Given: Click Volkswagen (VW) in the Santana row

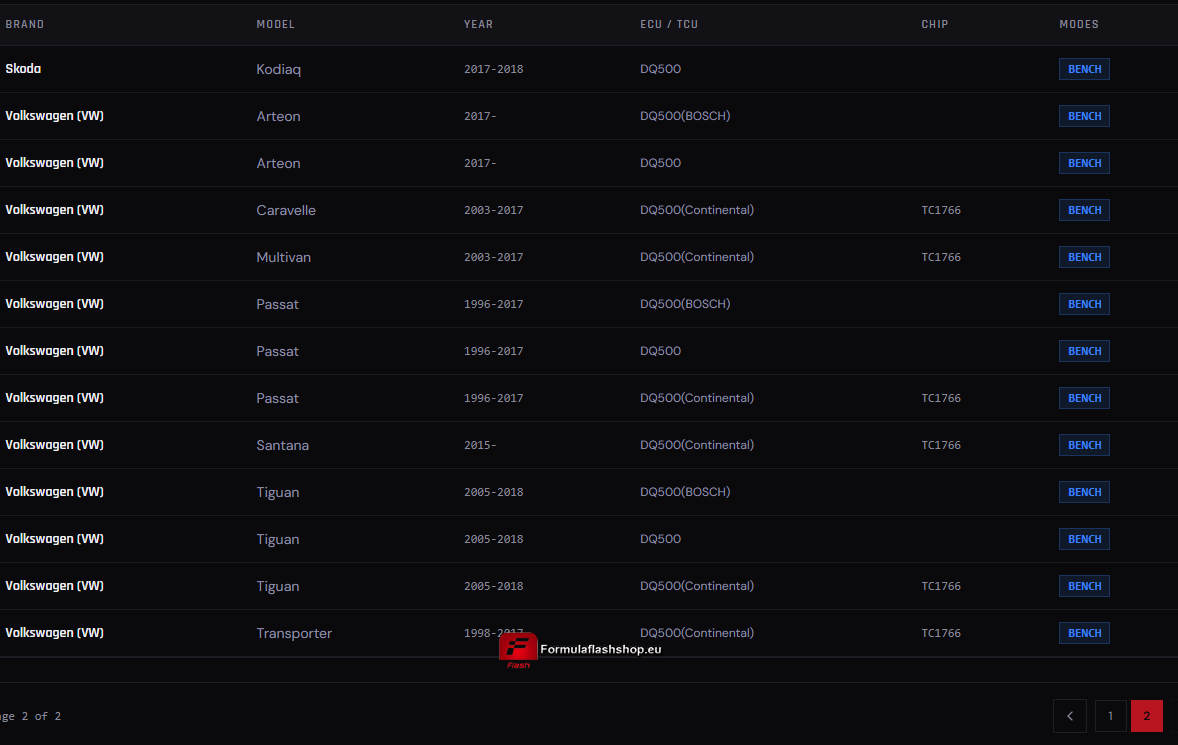Looking at the screenshot, I should 54,445.
